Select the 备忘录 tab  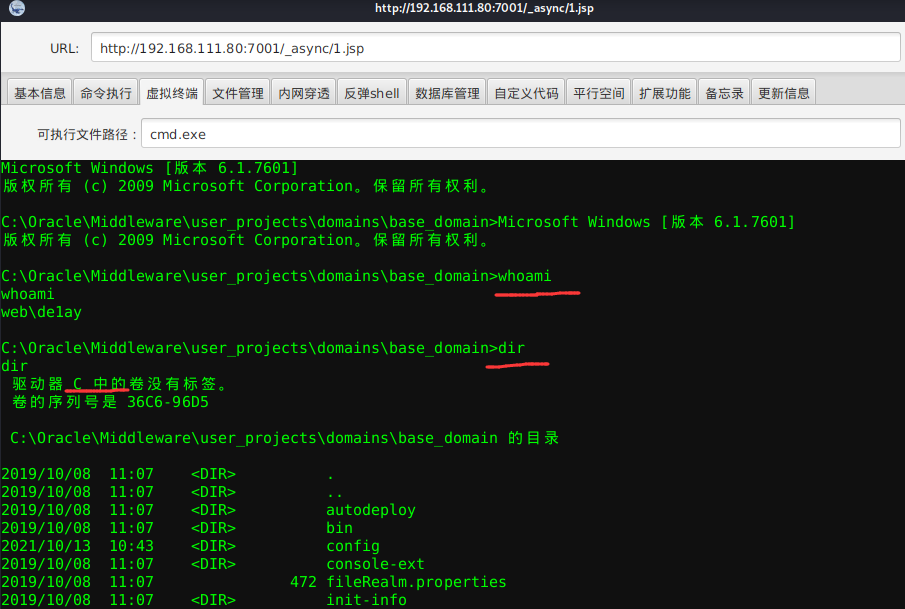click(x=724, y=93)
